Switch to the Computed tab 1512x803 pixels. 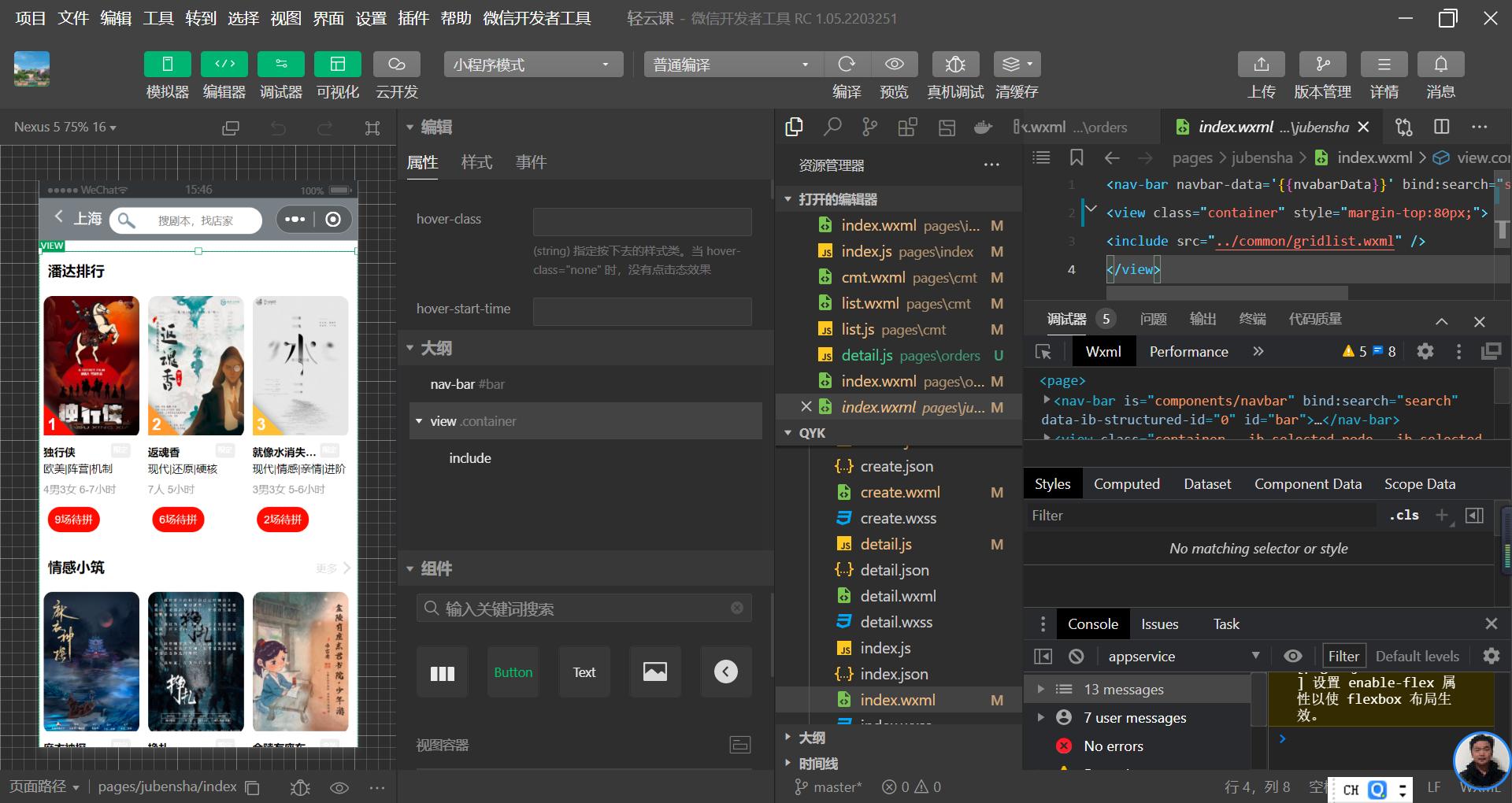1126,484
